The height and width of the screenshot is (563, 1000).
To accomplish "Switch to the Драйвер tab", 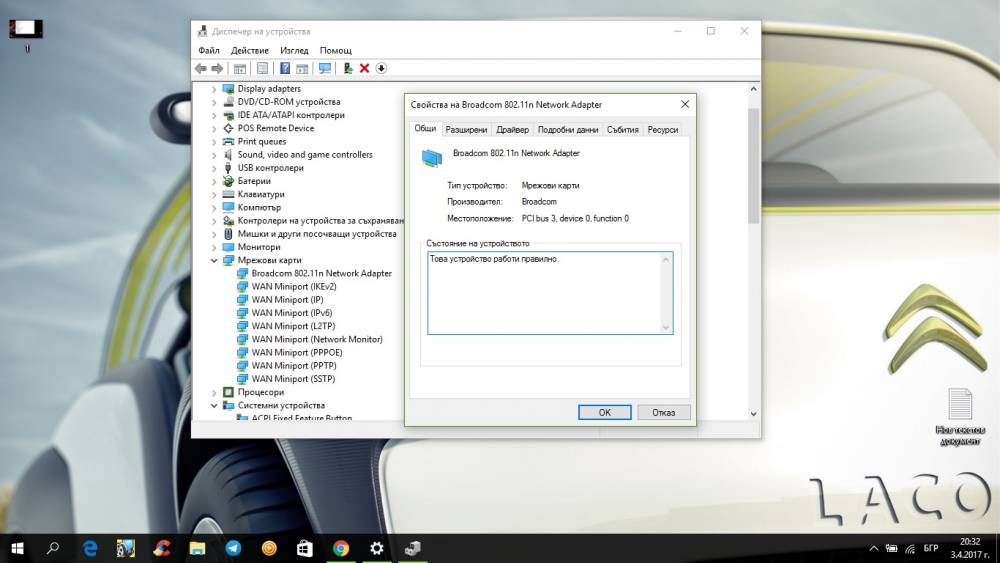I will [512, 129].
